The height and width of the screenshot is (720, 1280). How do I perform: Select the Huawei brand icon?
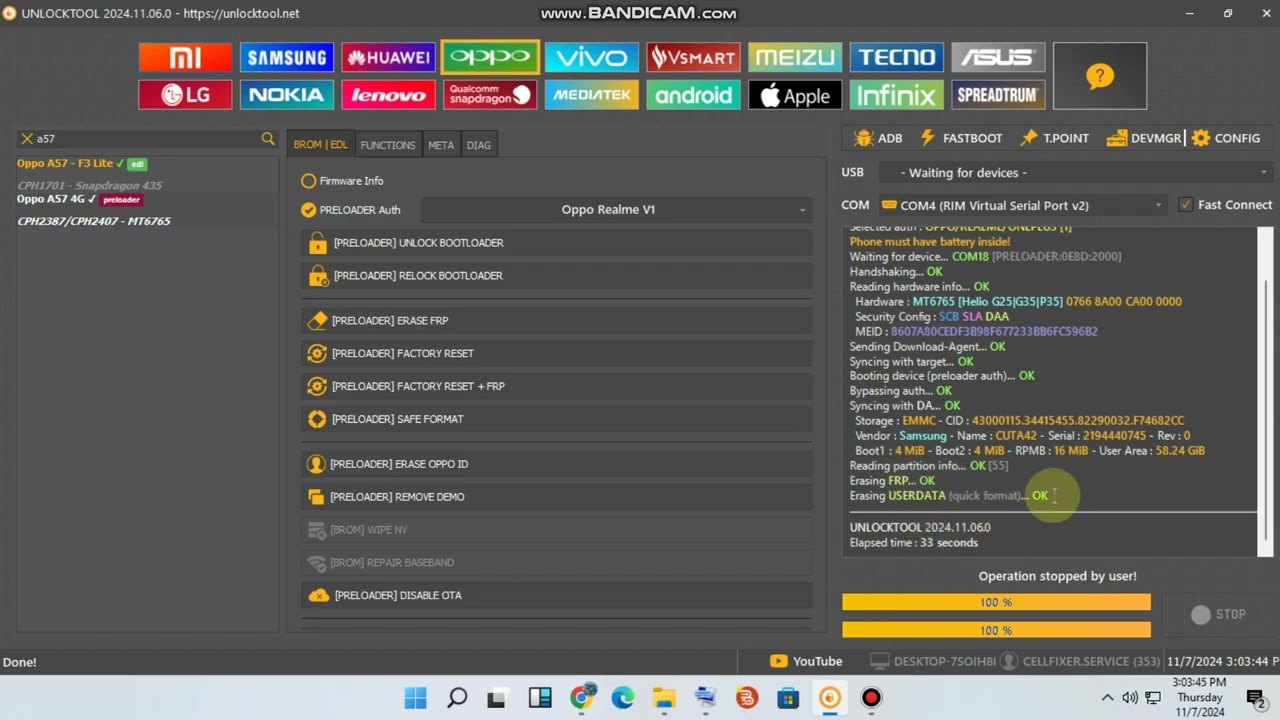388,57
